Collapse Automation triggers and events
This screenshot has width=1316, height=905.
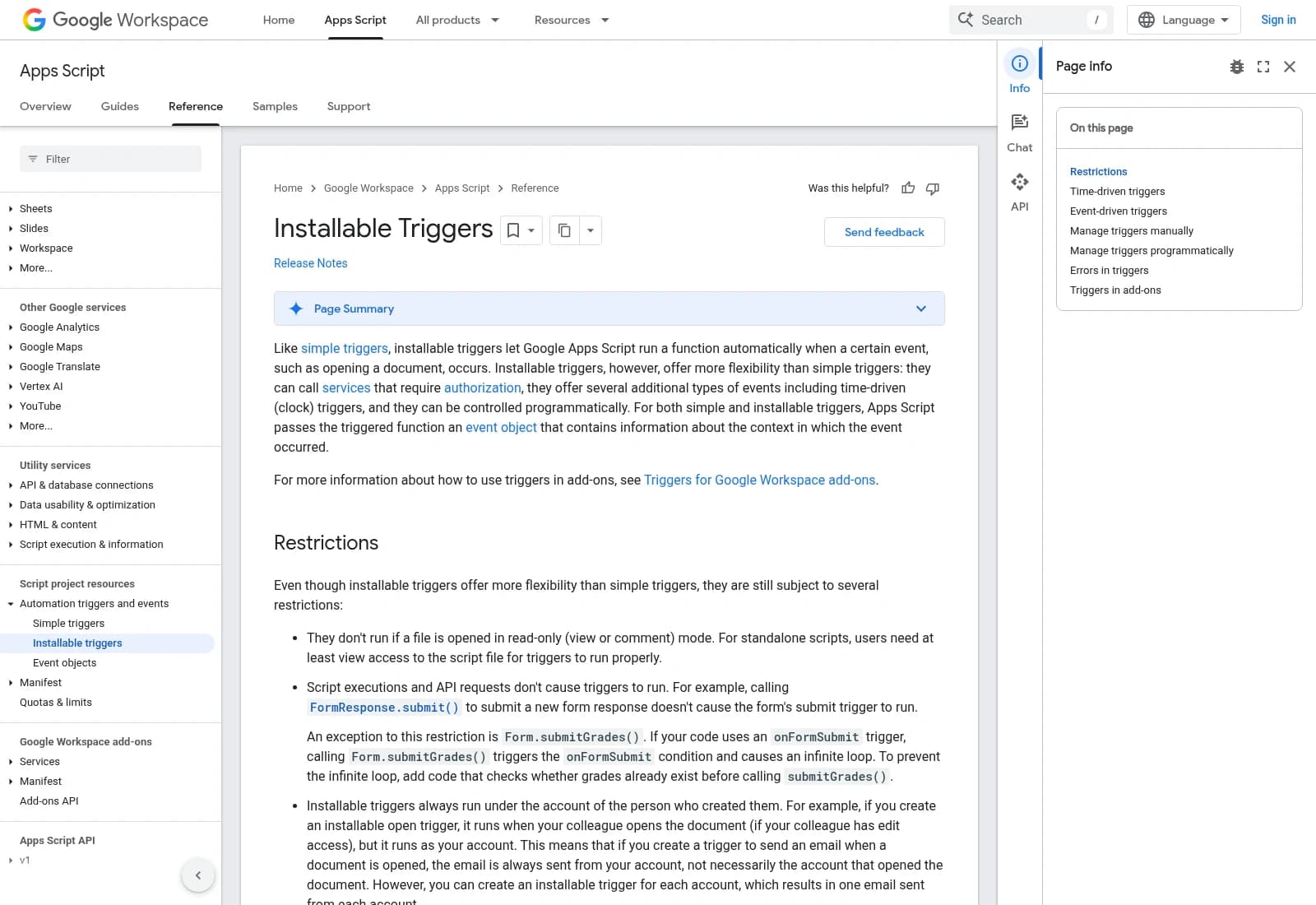[11, 604]
